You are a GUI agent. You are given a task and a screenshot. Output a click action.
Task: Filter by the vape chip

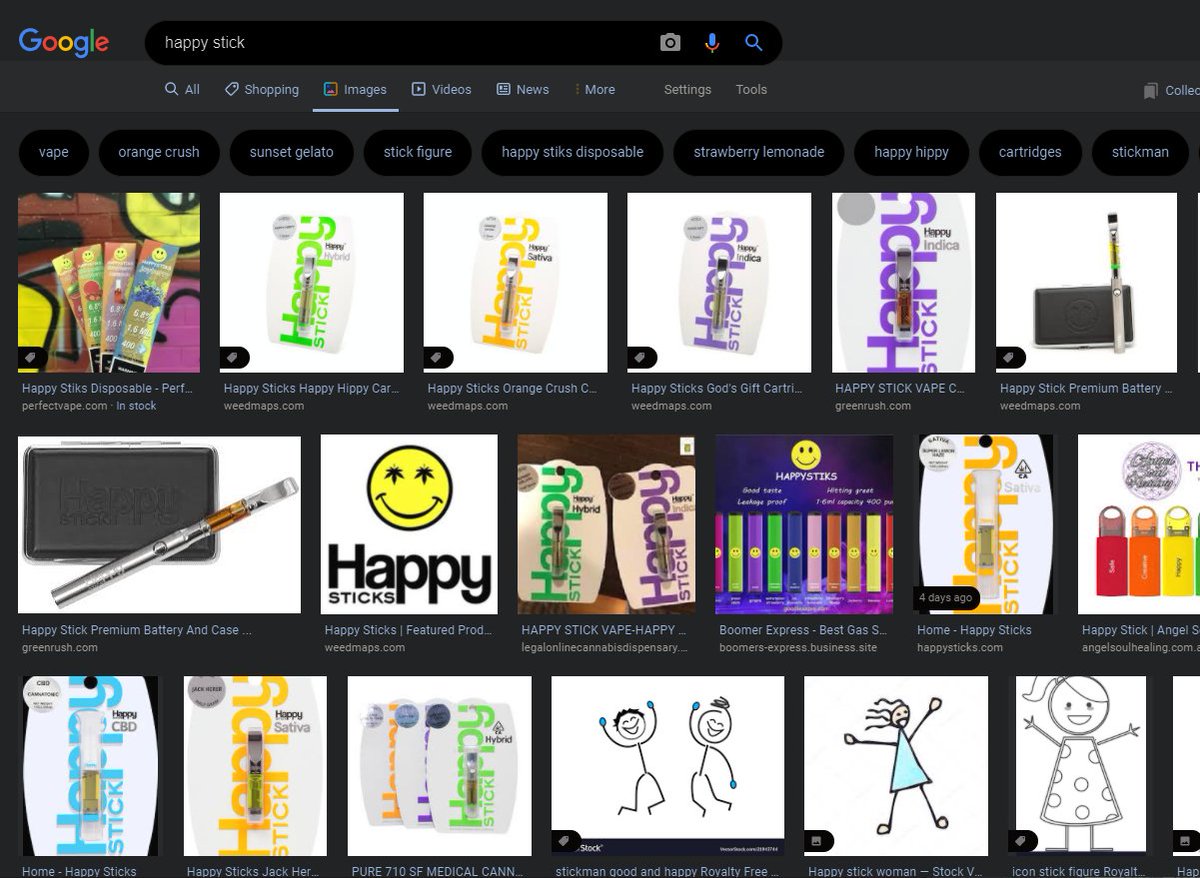click(54, 152)
